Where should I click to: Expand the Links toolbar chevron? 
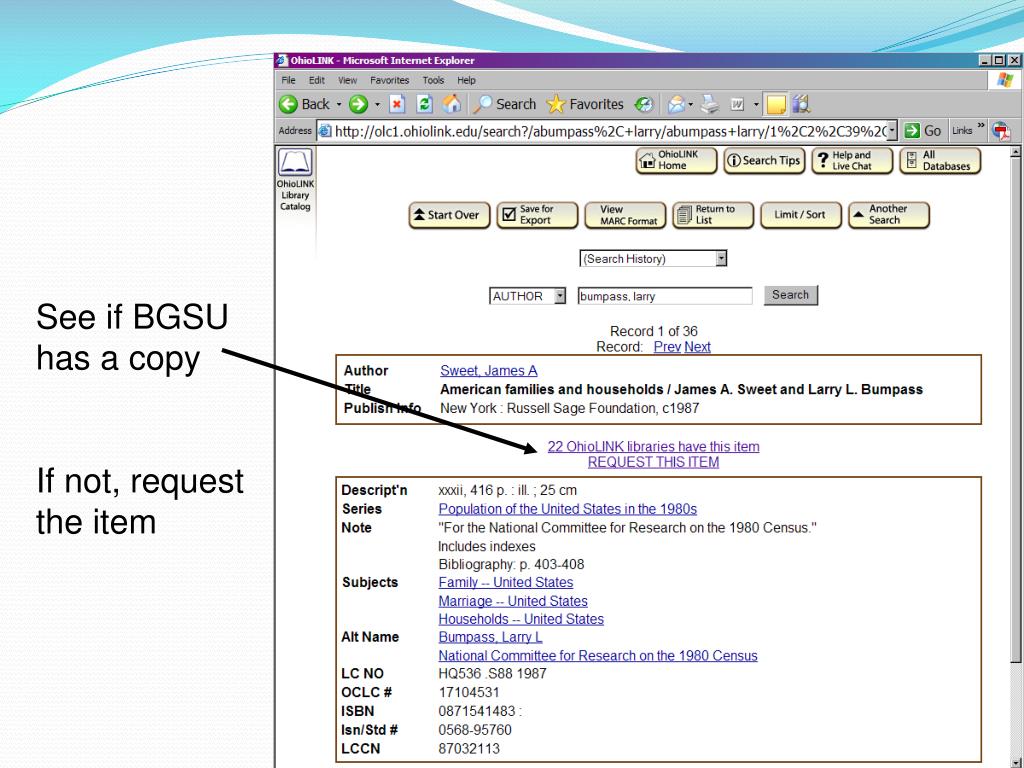pos(981,125)
